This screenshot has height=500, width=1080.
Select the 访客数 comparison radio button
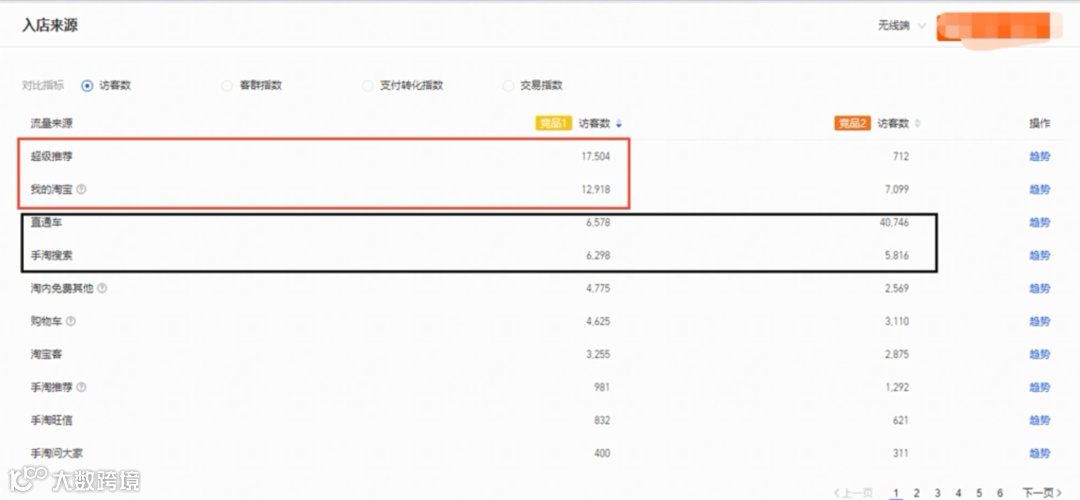[x=87, y=85]
